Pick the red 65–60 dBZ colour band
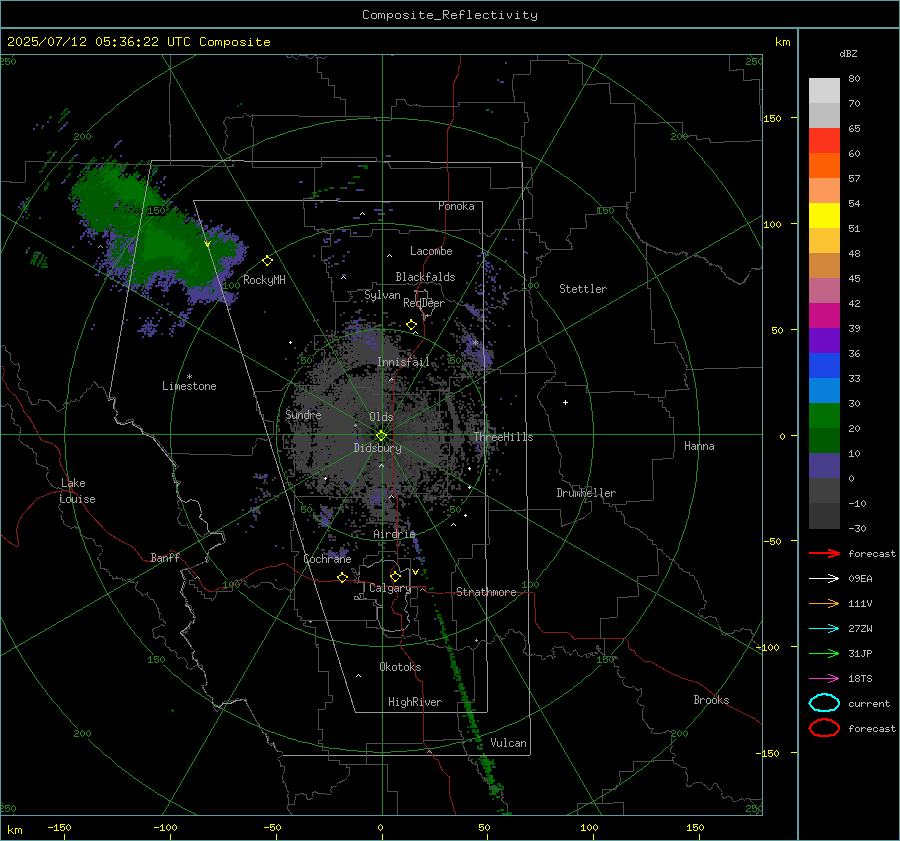The image size is (900, 841). point(824,141)
